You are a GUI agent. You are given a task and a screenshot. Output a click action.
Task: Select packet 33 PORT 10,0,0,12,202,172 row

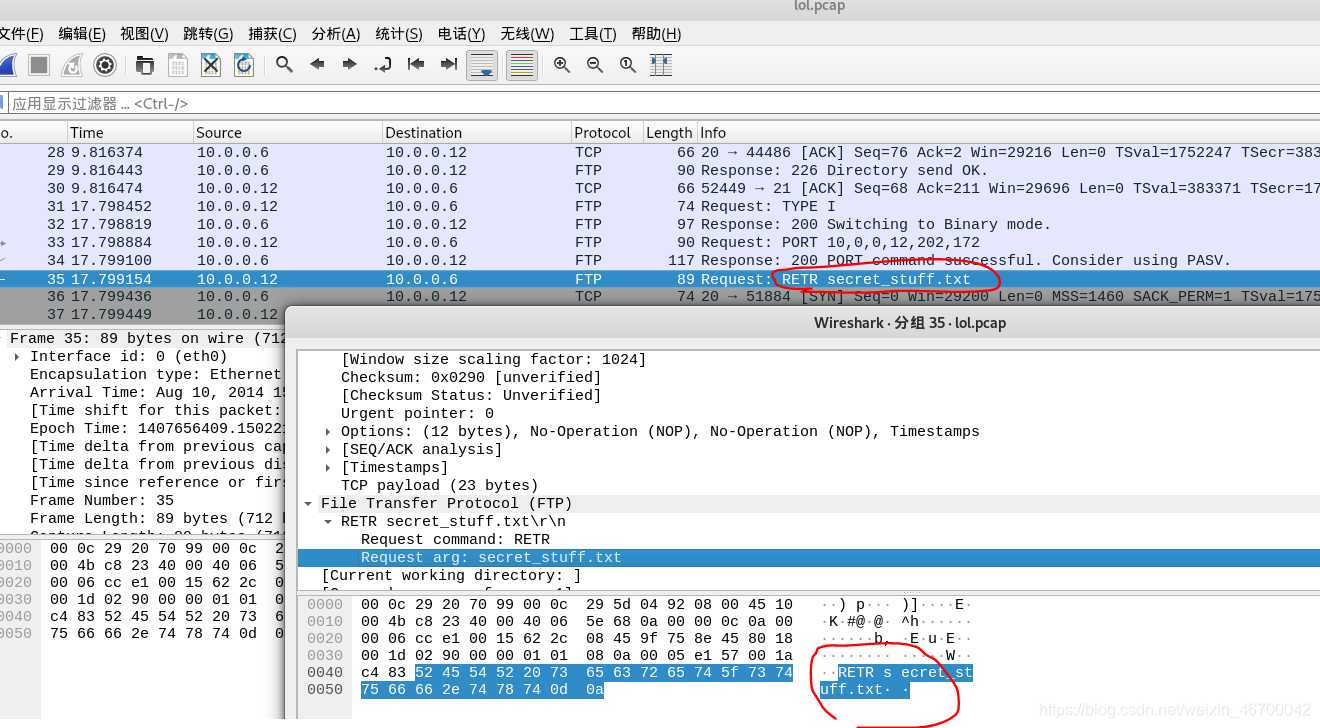660,242
